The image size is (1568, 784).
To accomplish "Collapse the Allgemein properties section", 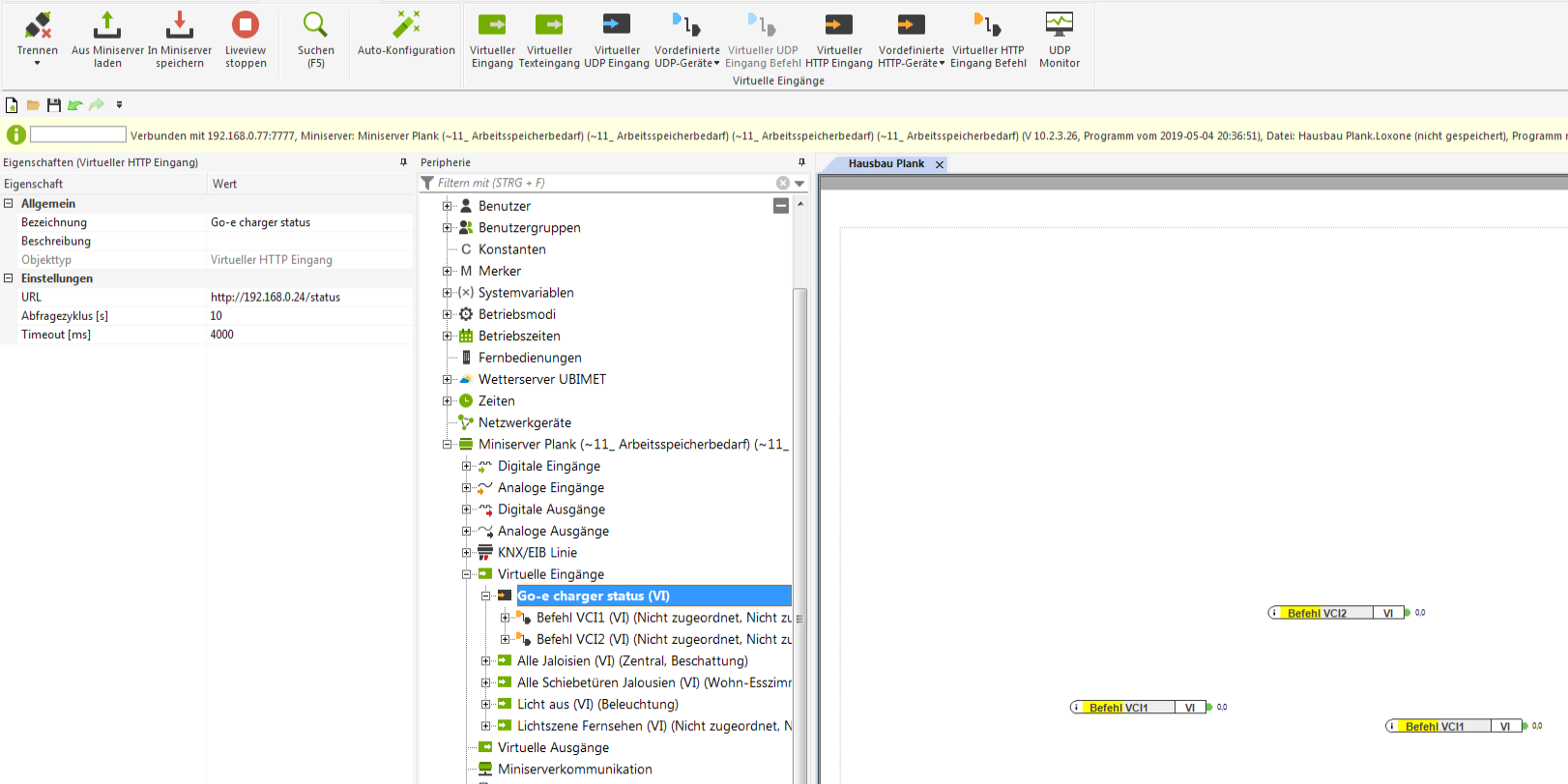I will click(x=9, y=204).
